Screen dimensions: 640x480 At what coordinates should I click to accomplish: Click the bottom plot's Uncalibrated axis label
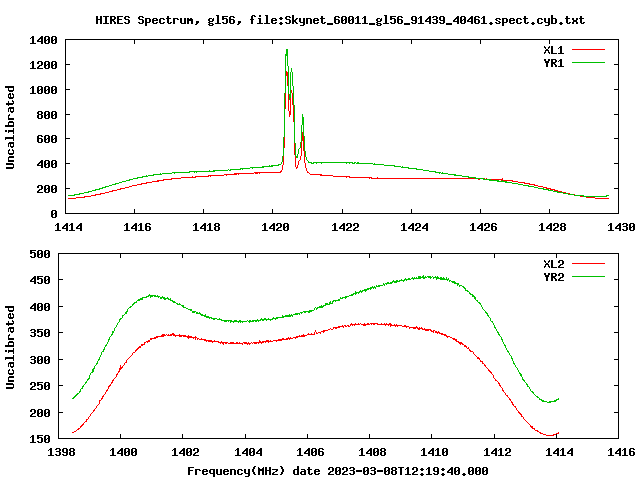(x=10, y=347)
